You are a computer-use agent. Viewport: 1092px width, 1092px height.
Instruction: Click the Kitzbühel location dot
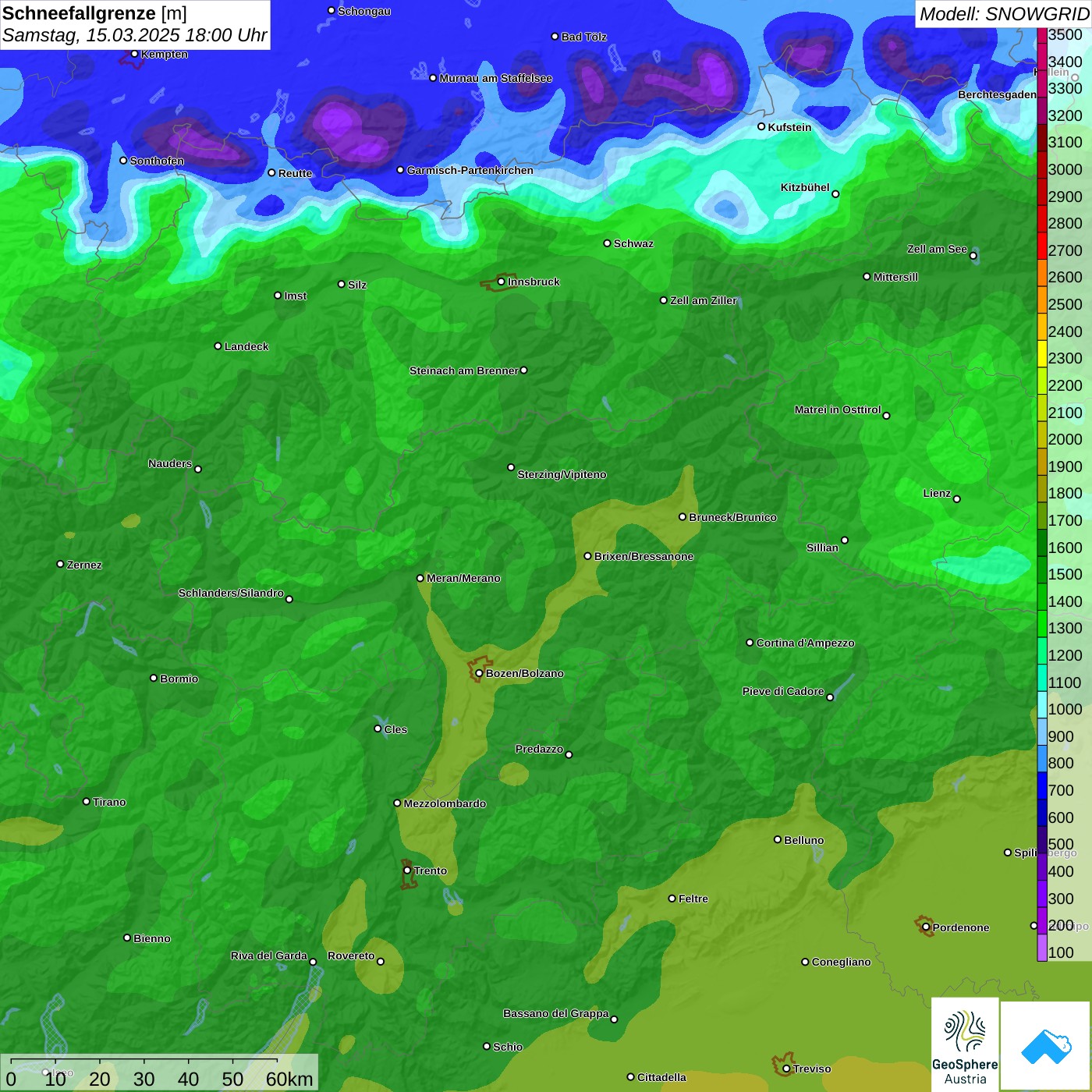[835, 194]
